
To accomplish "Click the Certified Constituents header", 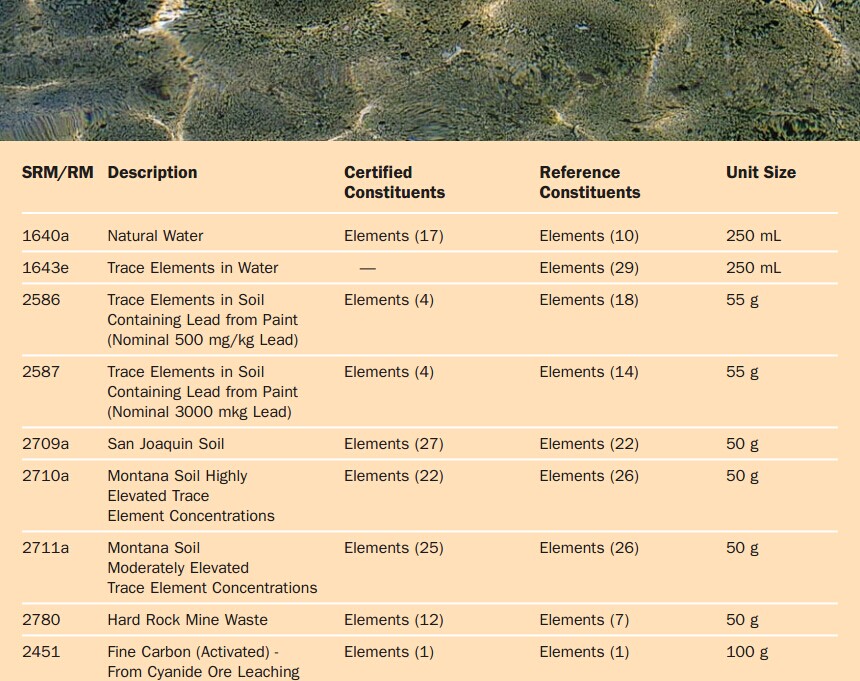I will pyautogui.click(x=394, y=182).
